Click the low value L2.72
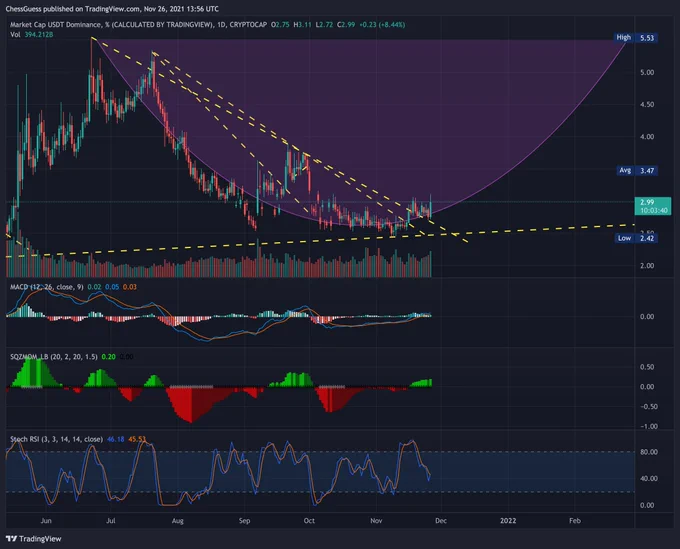 click(x=324, y=25)
